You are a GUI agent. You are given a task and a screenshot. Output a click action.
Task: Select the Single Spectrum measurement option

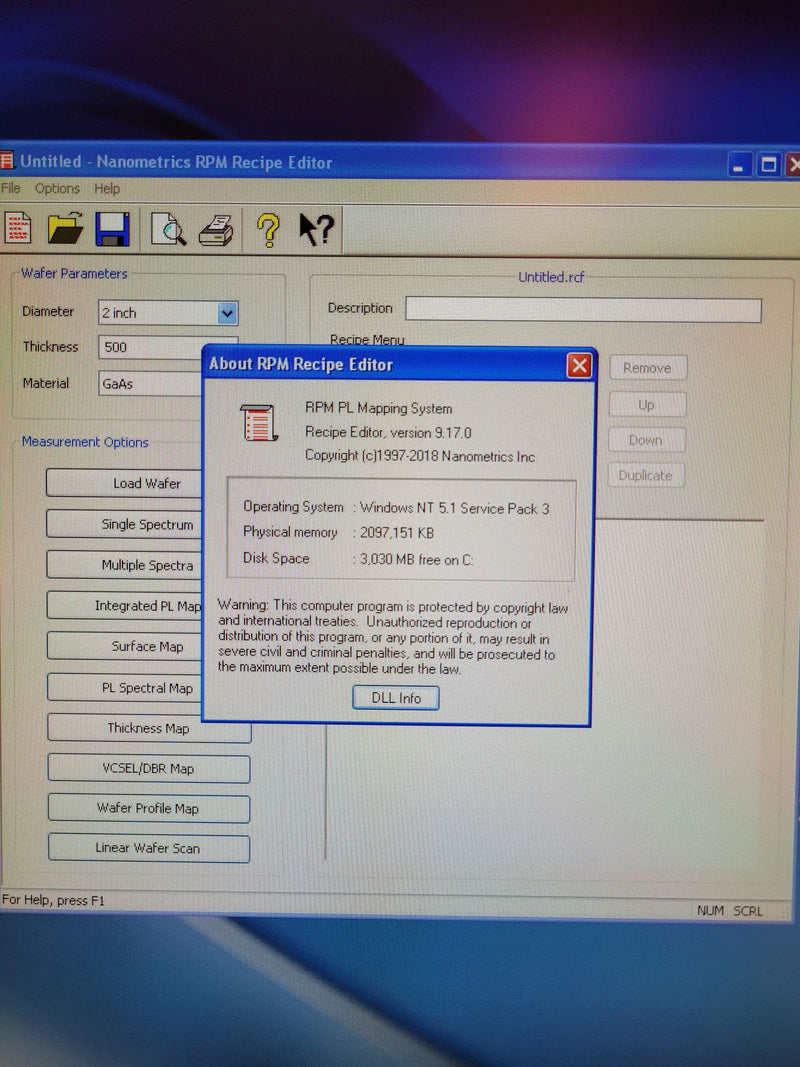click(x=146, y=524)
